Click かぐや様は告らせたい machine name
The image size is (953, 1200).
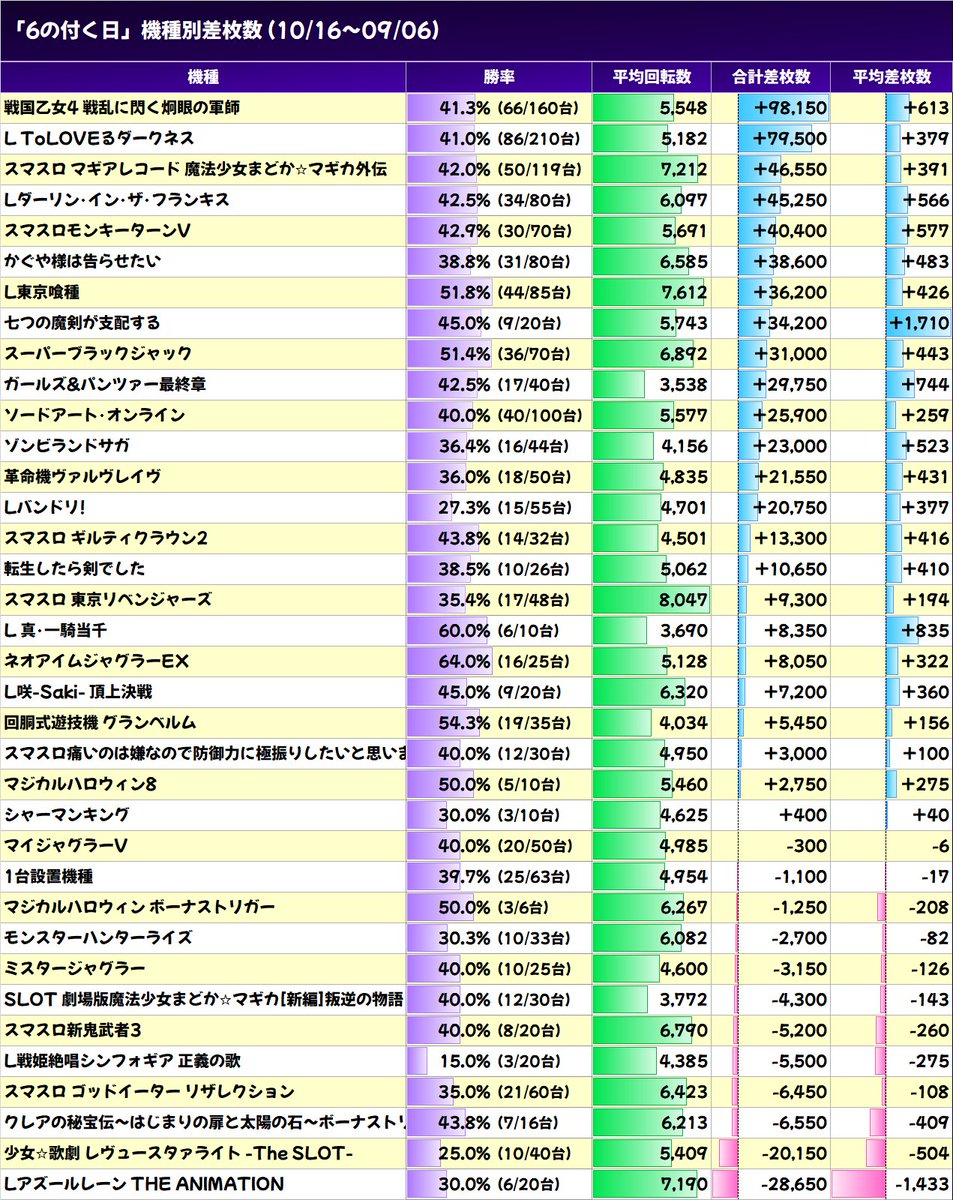(82, 261)
